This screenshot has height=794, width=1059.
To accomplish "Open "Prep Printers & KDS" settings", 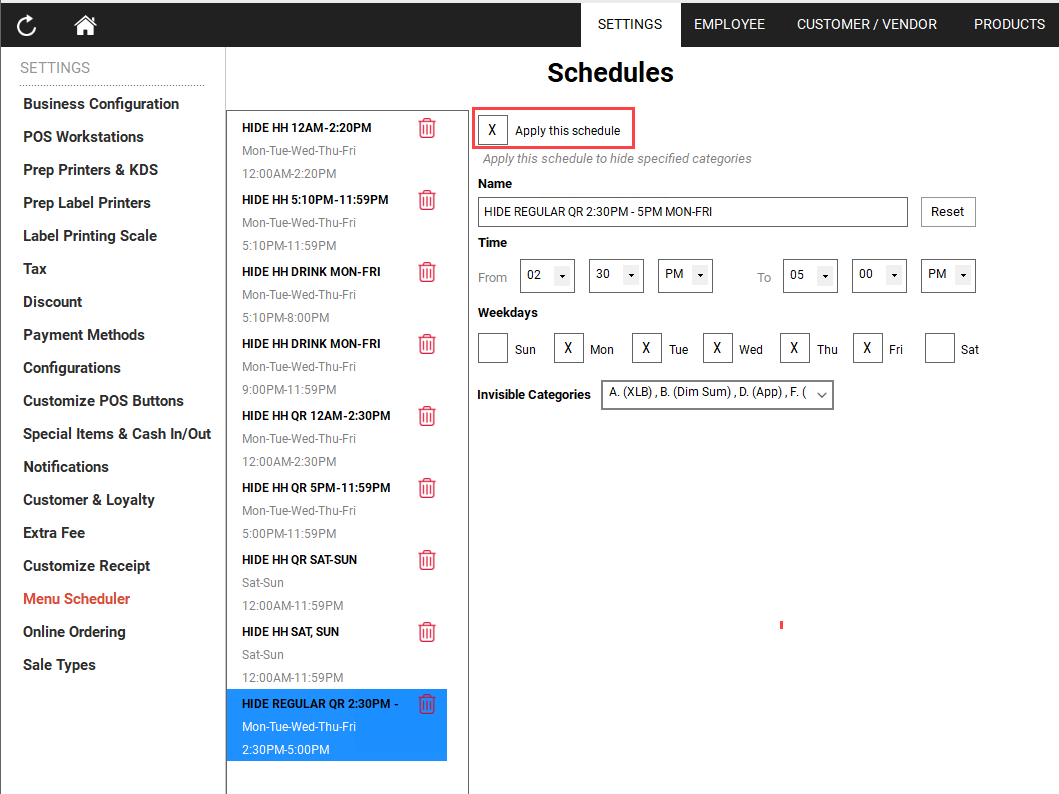I will point(90,169).
